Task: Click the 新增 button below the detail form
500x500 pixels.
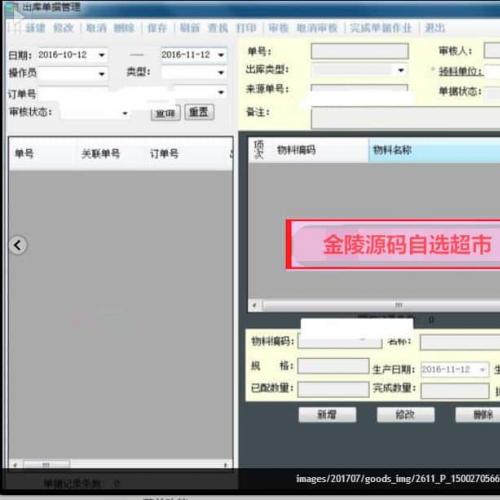Action: [327, 415]
